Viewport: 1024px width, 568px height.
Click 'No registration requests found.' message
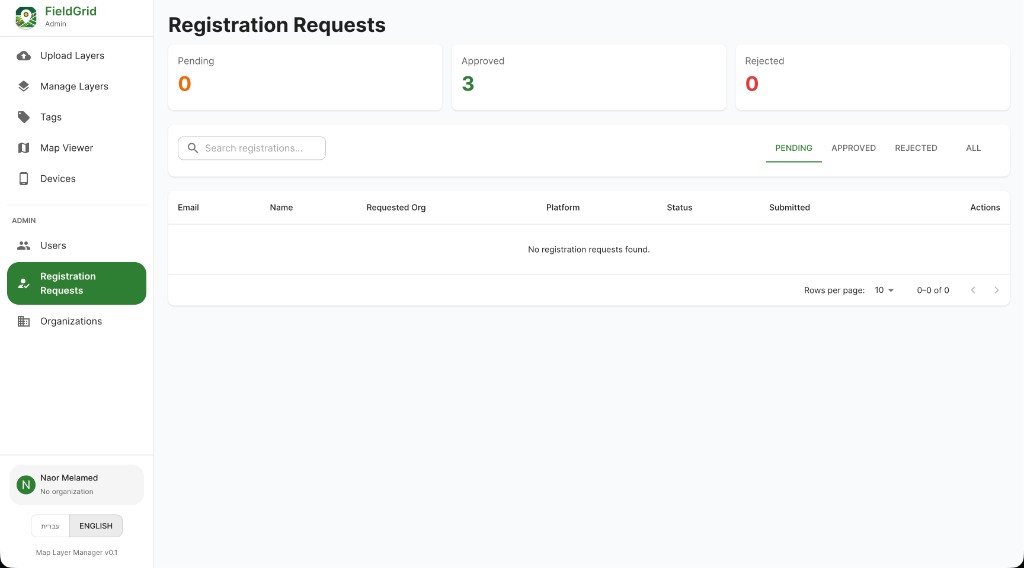(588, 249)
